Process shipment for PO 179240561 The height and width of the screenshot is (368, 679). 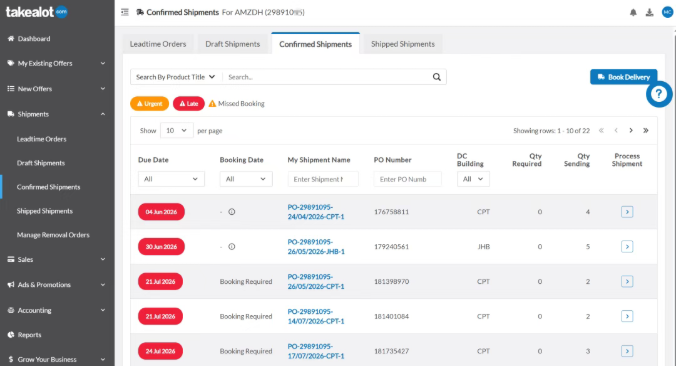pyautogui.click(x=627, y=247)
